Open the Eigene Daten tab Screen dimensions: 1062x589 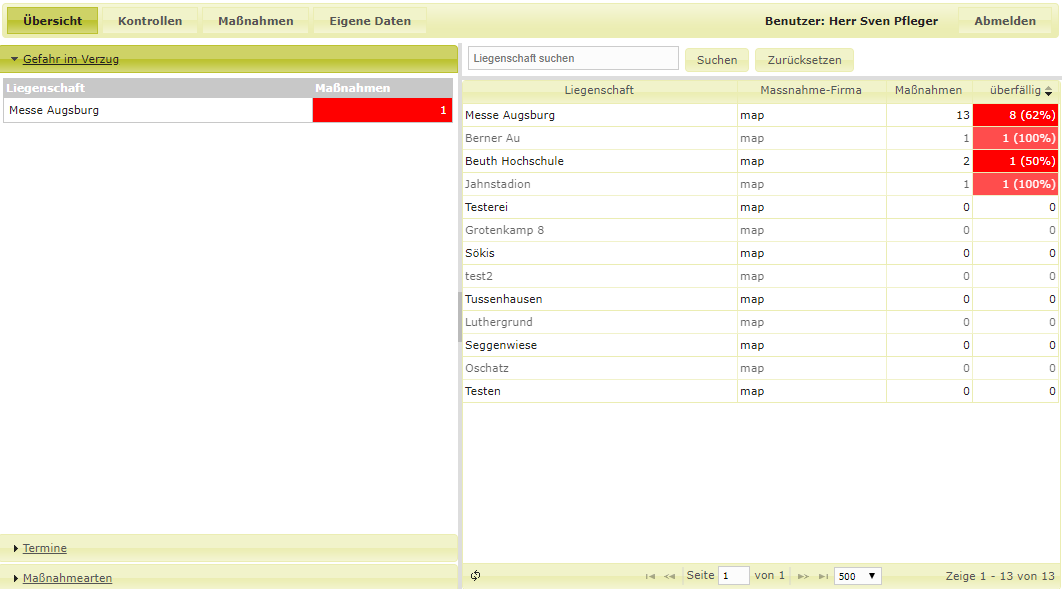(370, 21)
